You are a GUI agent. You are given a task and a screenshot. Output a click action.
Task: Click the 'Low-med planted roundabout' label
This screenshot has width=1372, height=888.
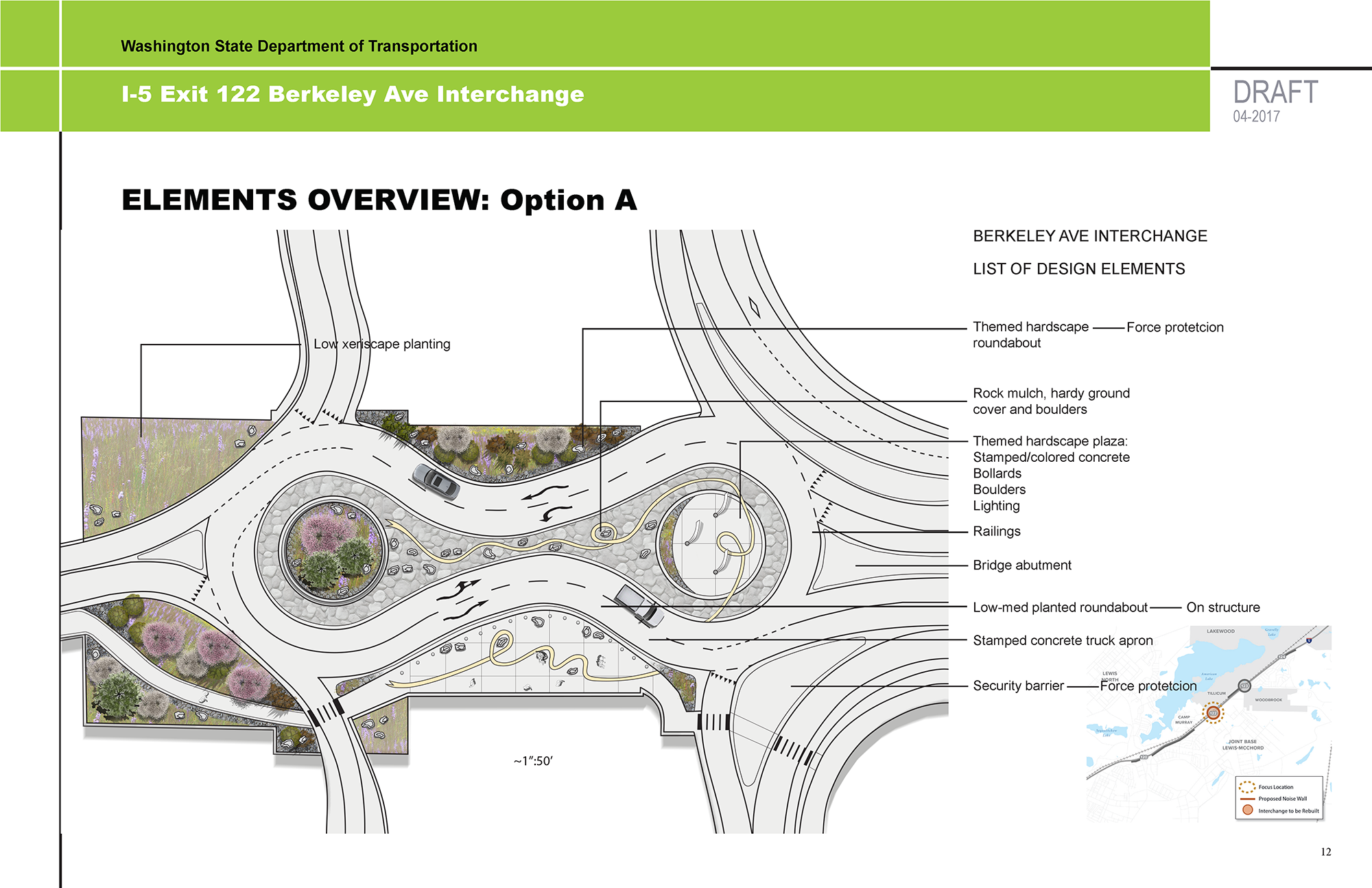click(1060, 607)
